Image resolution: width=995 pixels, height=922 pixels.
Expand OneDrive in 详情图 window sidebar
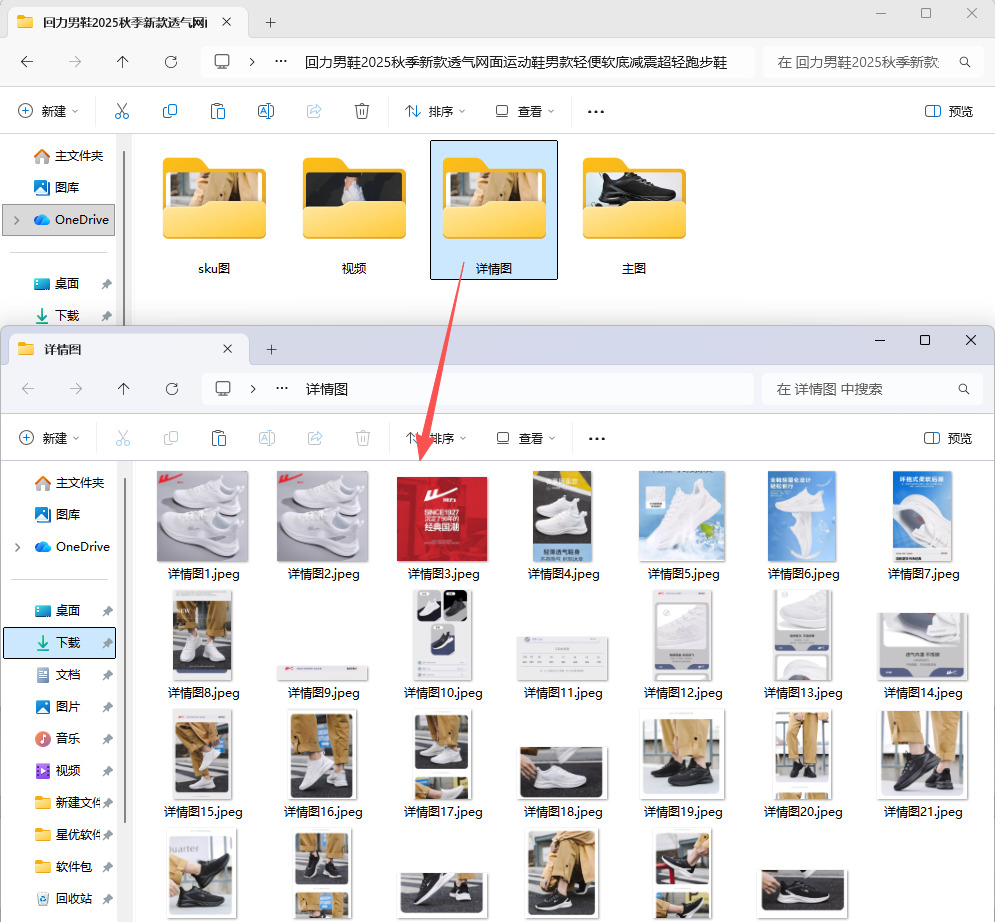click(18, 547)
